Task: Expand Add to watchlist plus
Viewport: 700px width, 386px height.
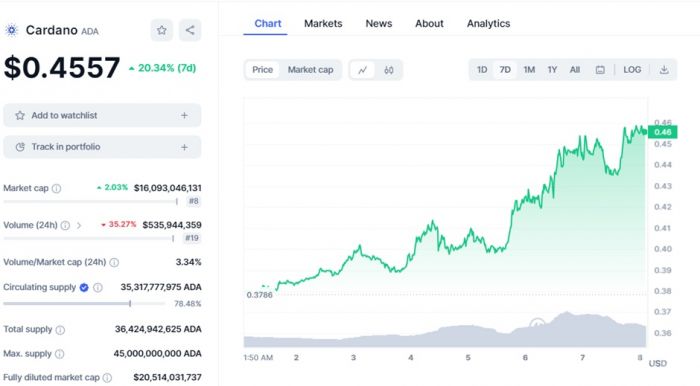Action: point(184,116)
